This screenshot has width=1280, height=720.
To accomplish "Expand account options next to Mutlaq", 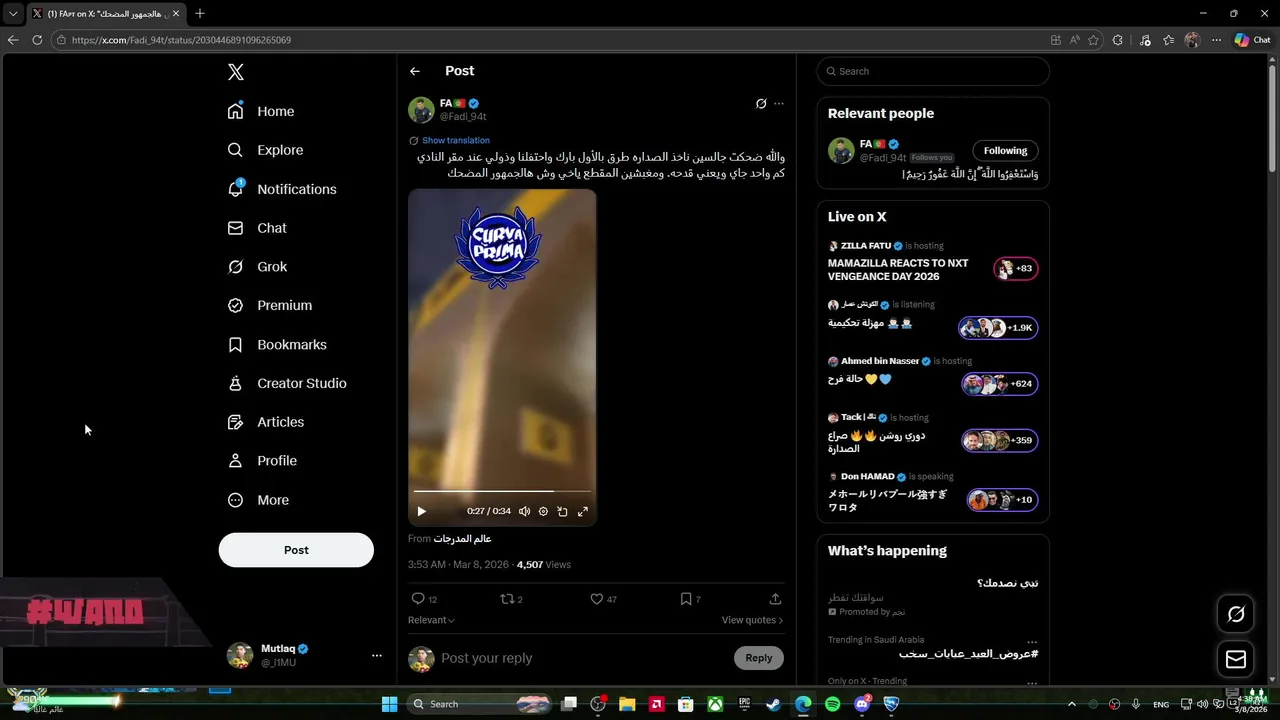I will pos(377,656).
